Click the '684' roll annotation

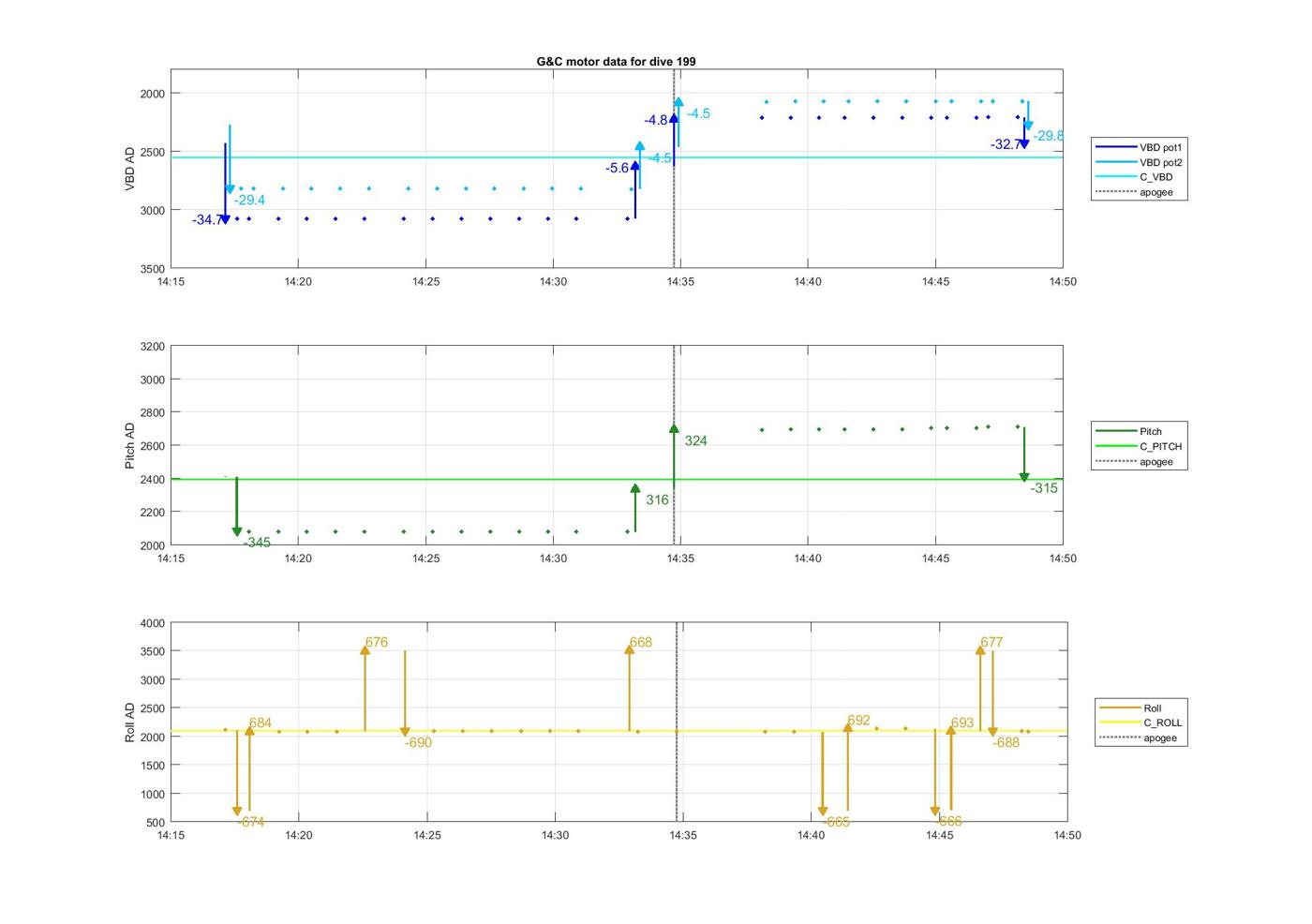click(260, 723)
